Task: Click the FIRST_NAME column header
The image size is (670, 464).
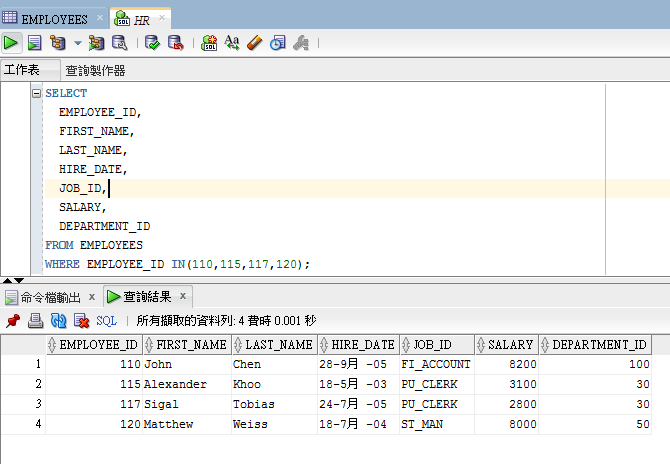Action: click(187, 345)
